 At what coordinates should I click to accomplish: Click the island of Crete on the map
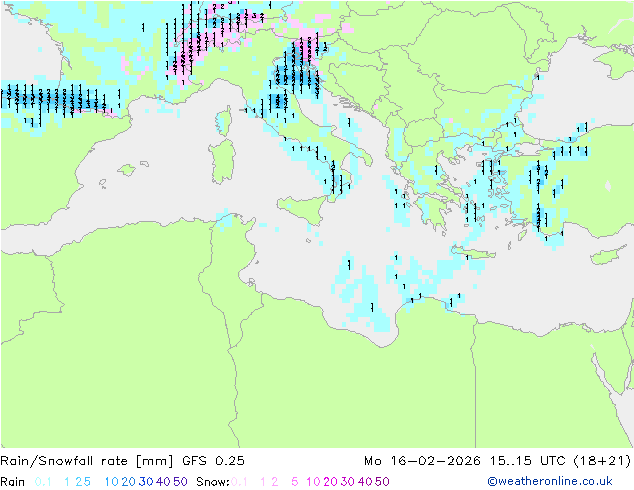coord(472,253)
